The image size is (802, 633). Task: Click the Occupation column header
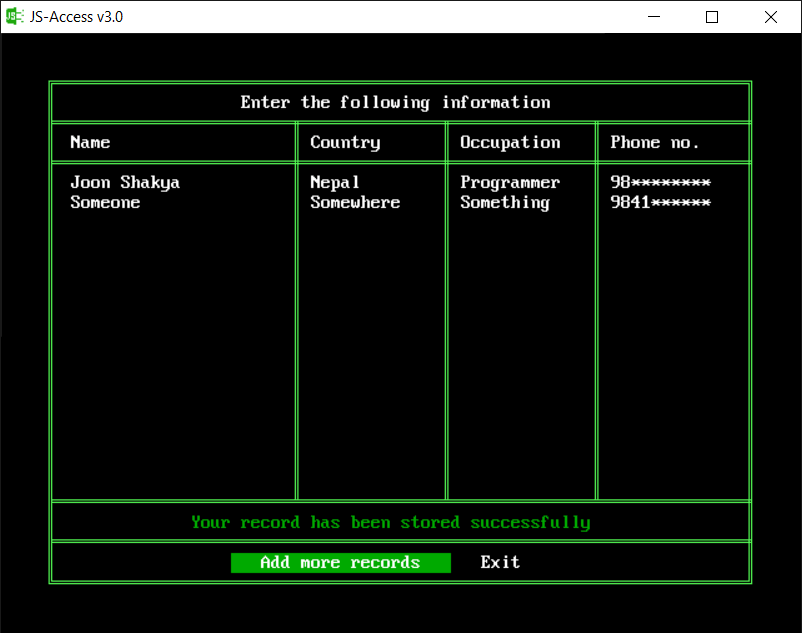tap(510, 142)
